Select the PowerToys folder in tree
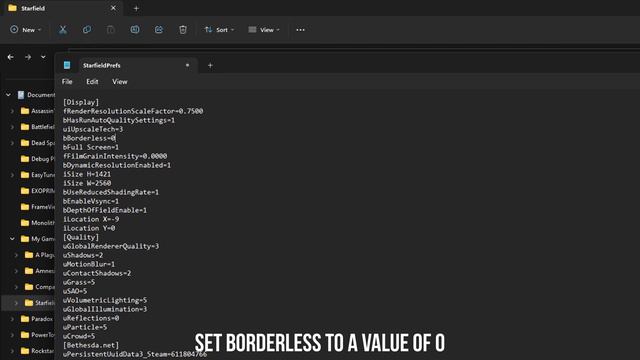 pyautogui.click(x=38, y=335)
